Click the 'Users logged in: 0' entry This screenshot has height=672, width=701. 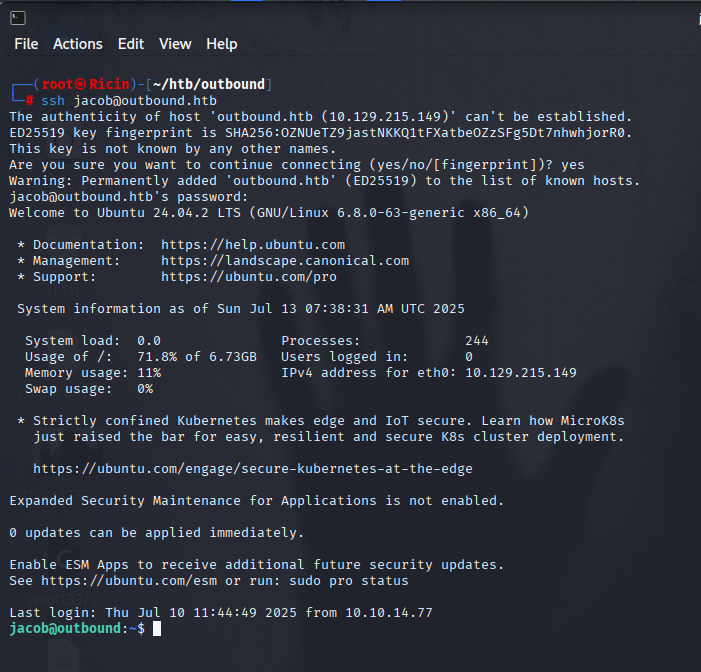pos(377,357)
